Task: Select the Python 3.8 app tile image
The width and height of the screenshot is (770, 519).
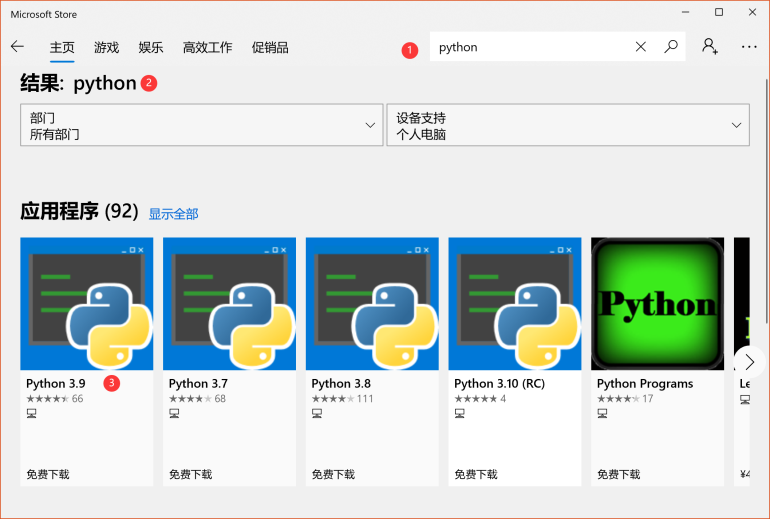Action: 372,304
